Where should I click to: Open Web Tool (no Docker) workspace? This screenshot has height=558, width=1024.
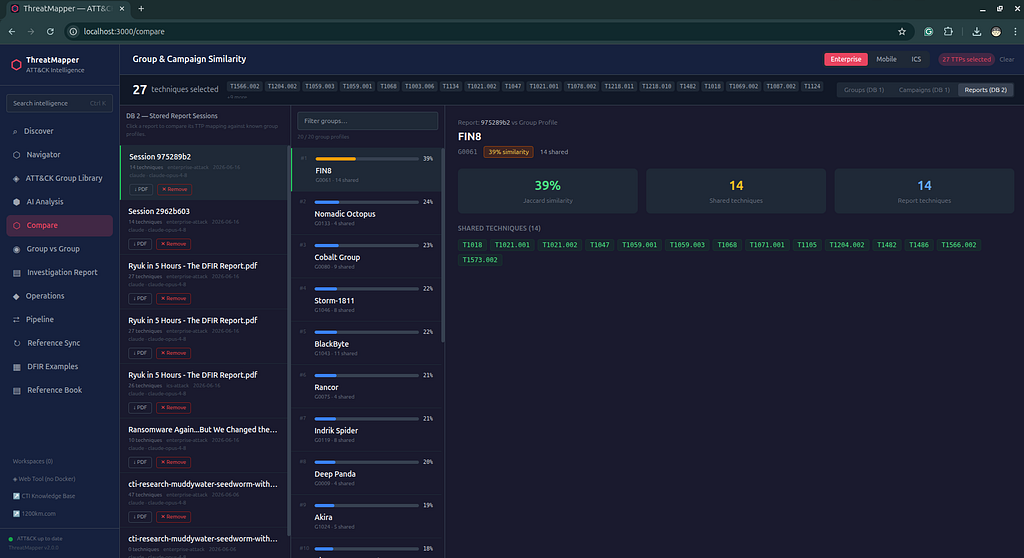click(x=44, y=479)
